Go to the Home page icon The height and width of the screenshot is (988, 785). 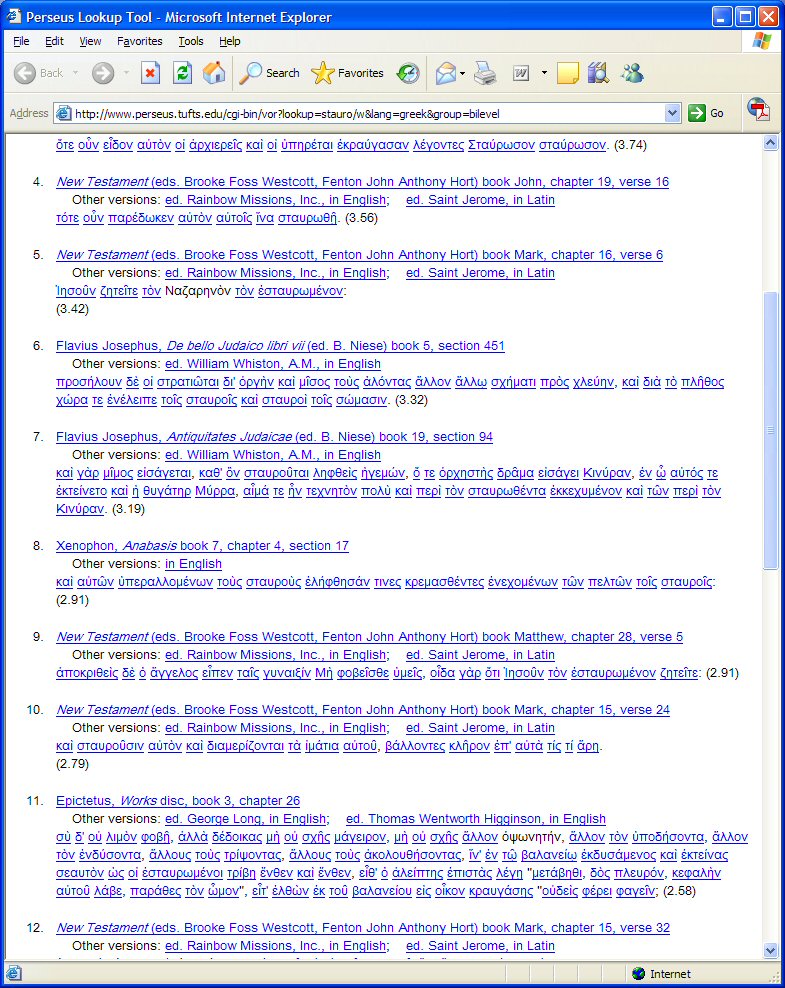coord(214,73)
